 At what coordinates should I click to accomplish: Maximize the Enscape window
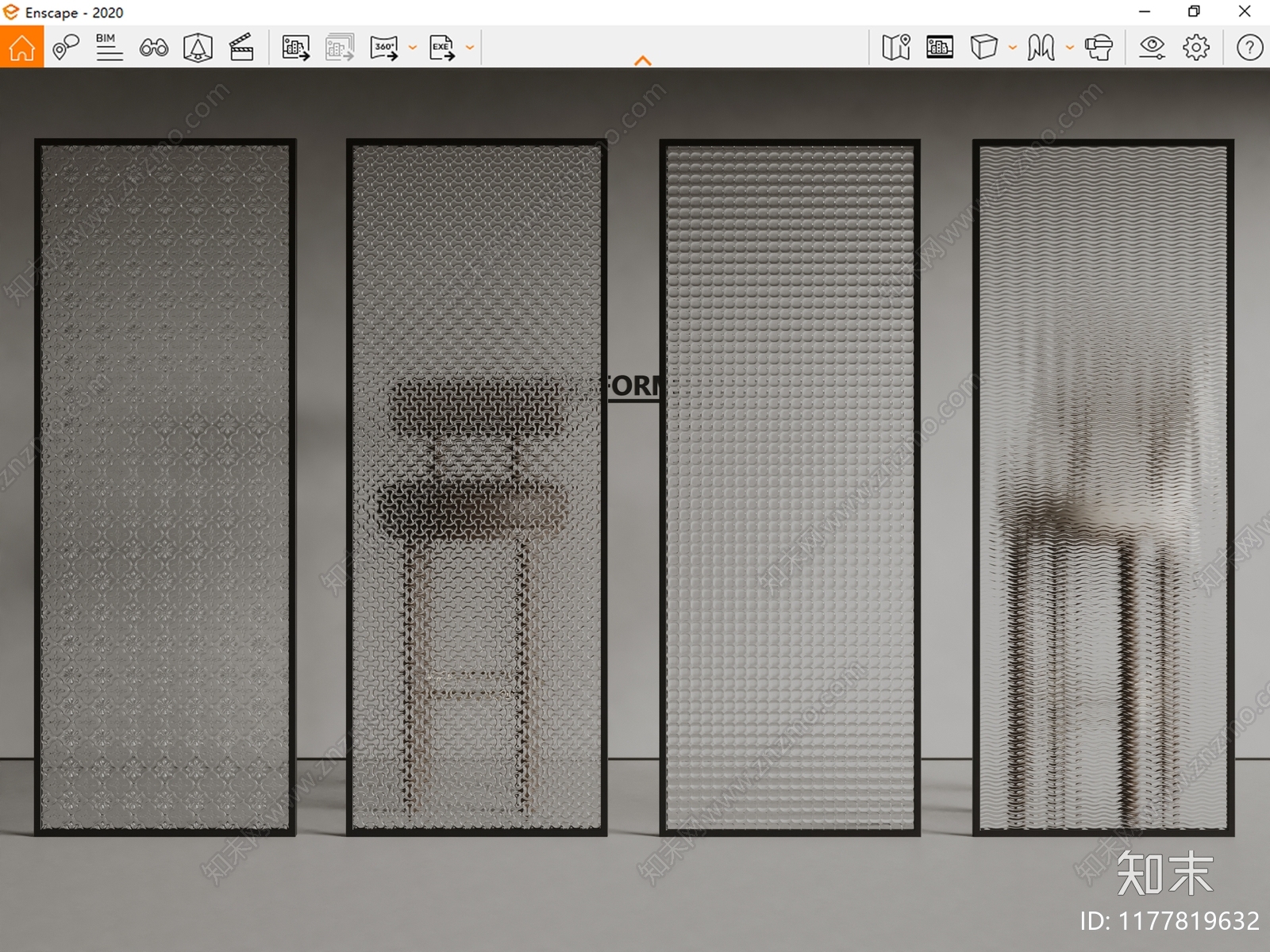[1194, 12]
